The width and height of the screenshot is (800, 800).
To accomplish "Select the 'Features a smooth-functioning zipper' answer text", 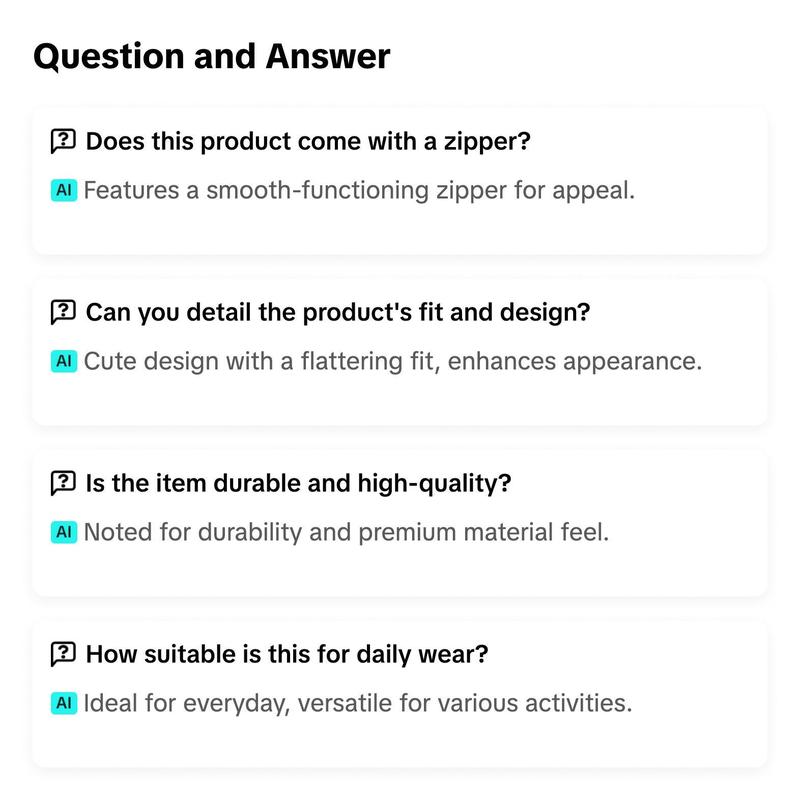I will coord(359,191).
